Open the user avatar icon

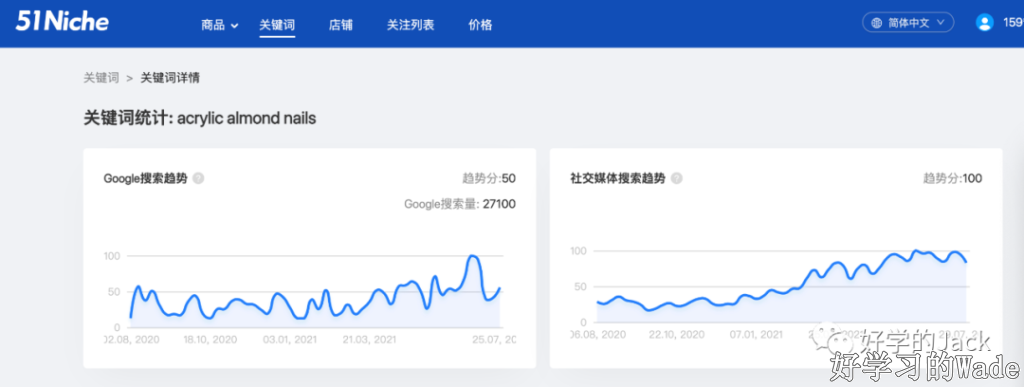tap(984, 23)
